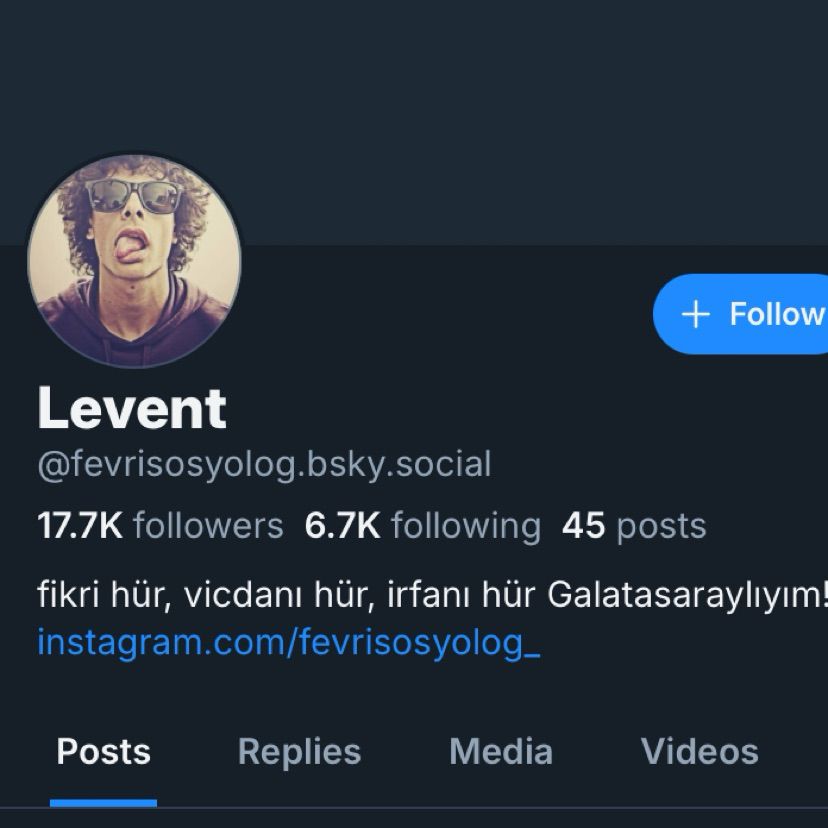
Task: Switch to the Videos tab
Action: (x=699, y=751)
